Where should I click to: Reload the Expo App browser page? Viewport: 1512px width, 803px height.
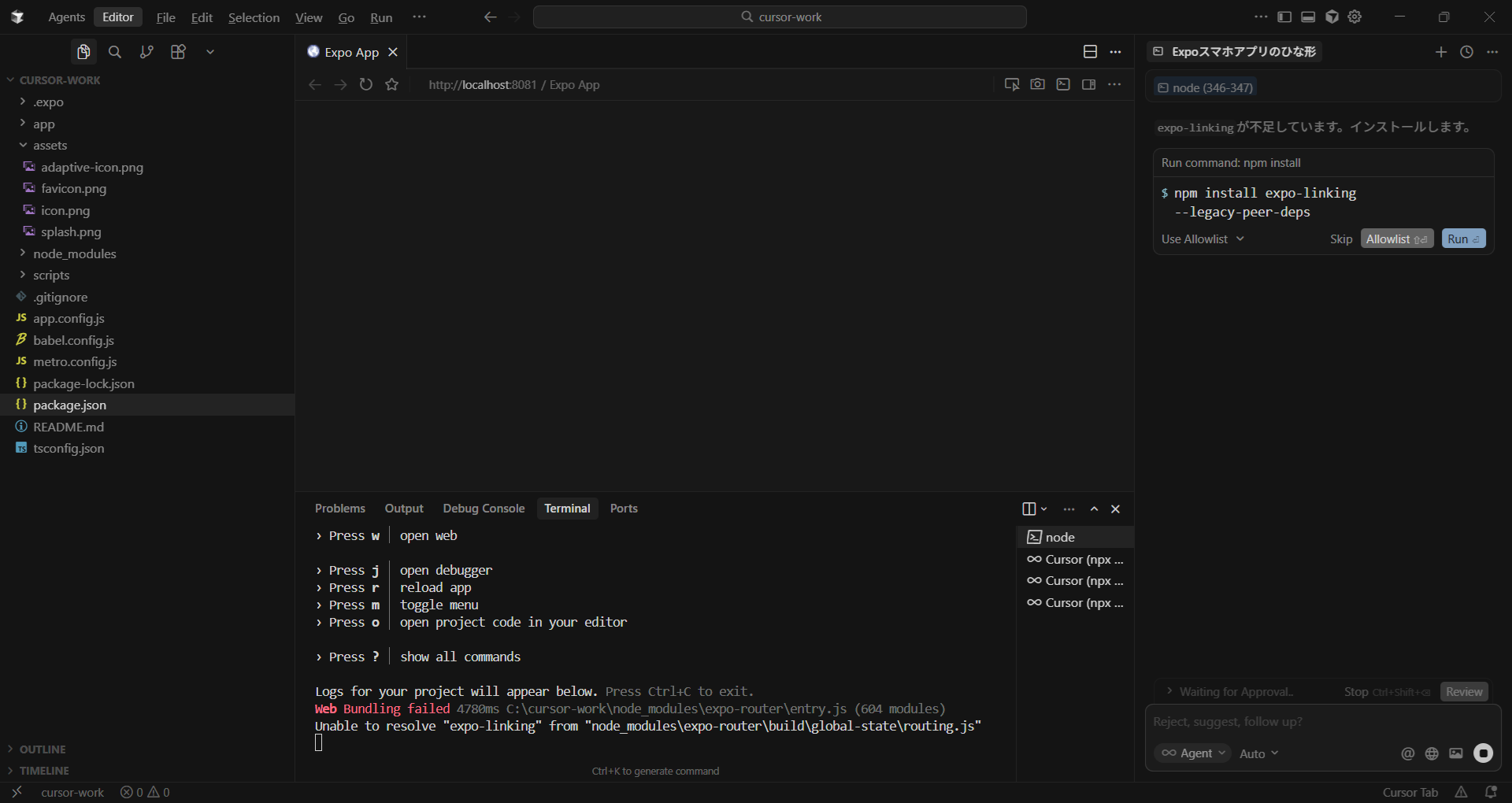point(366,84)
